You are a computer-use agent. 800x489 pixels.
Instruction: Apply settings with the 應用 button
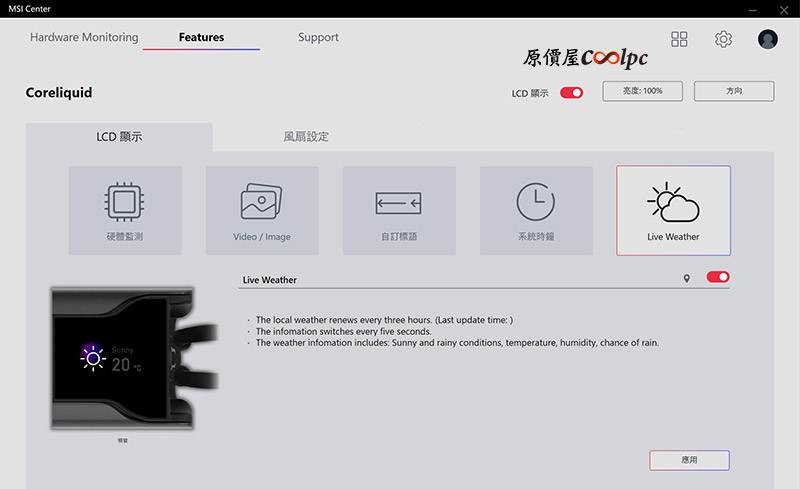point(689,460)
